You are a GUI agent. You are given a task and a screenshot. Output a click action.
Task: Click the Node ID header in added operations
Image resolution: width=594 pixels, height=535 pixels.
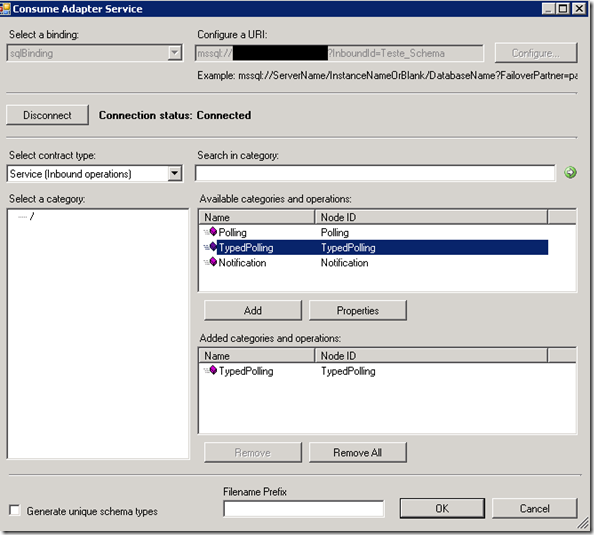431,356
